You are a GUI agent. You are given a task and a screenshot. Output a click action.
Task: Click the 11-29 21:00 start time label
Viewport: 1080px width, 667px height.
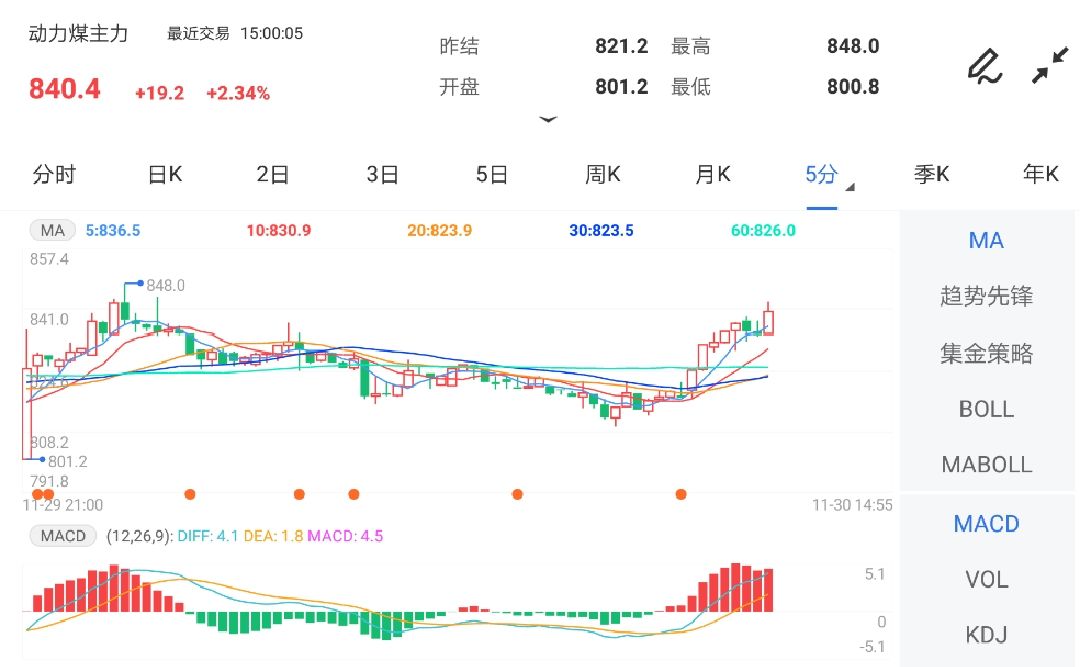point(63,505)
